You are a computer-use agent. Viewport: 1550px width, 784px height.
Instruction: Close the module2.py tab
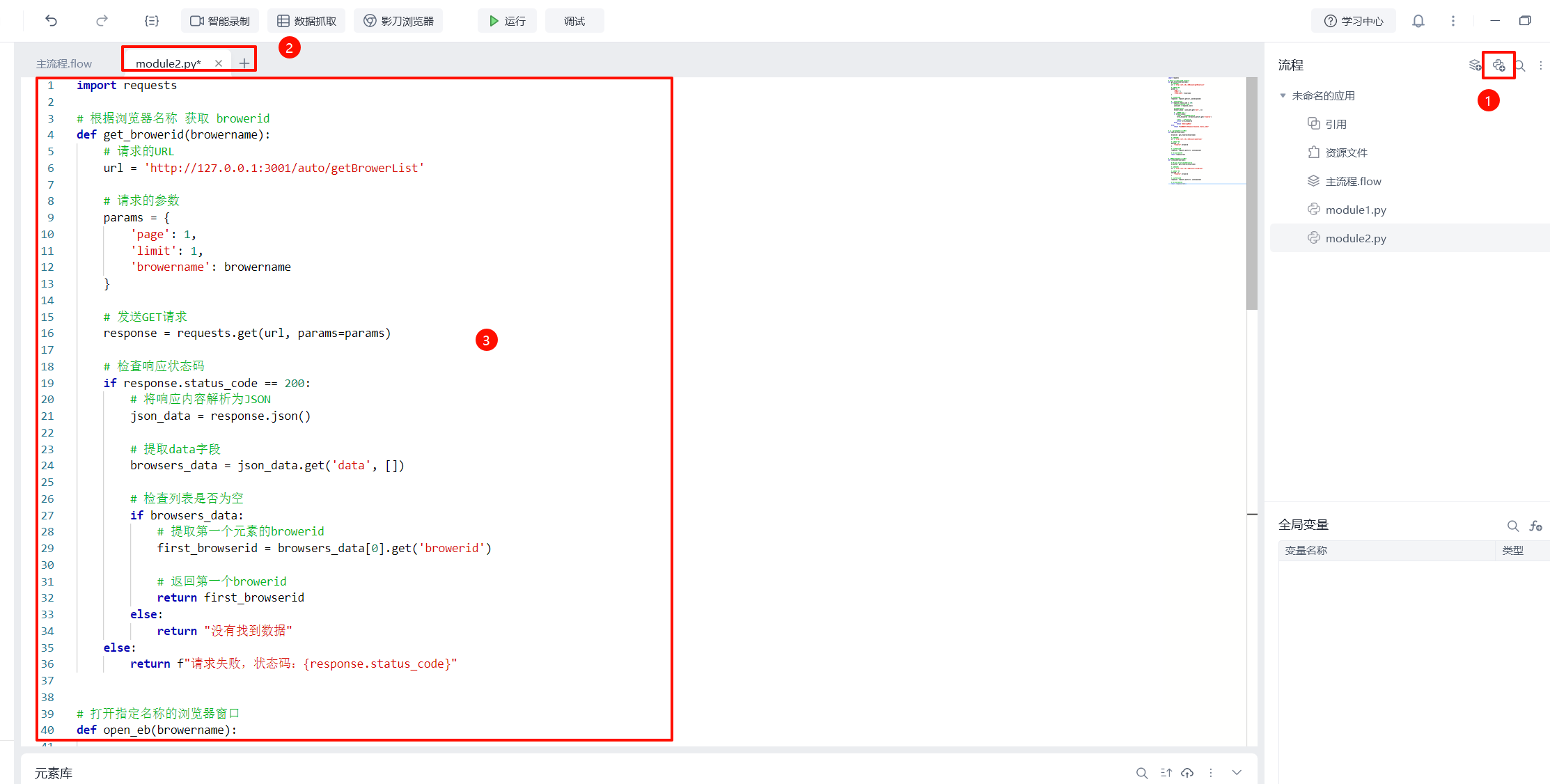click(219, 63)
